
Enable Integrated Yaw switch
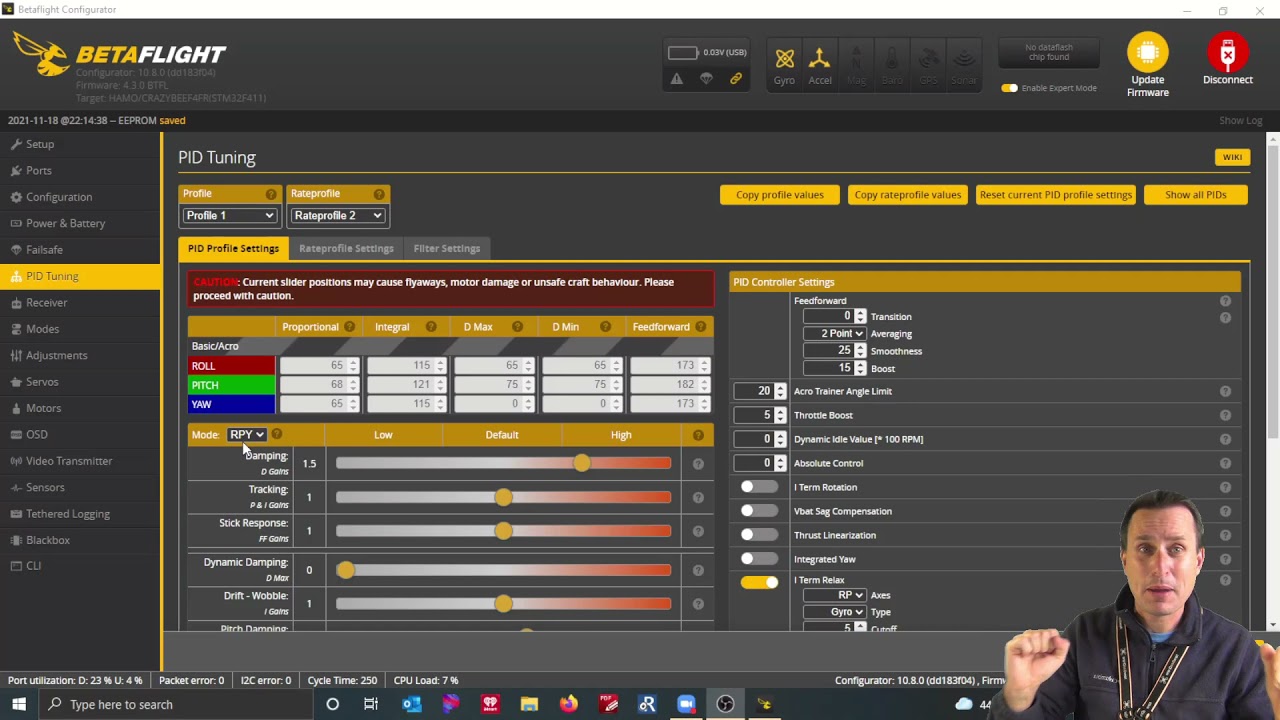[759, 559]
